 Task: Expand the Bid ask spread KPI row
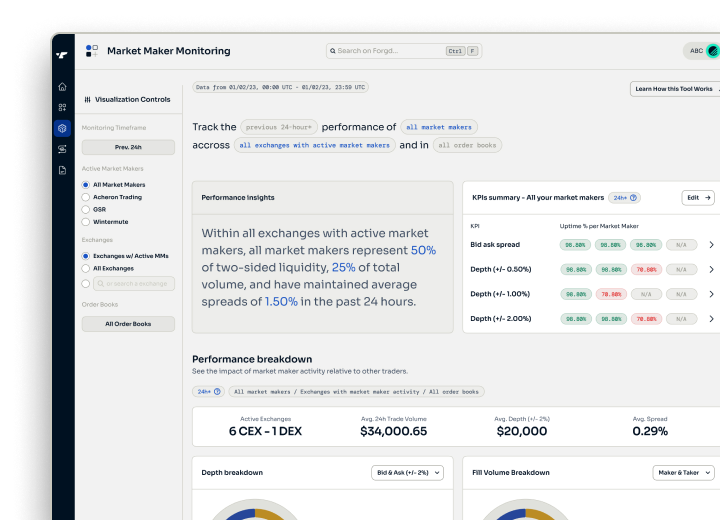[711, 244]
